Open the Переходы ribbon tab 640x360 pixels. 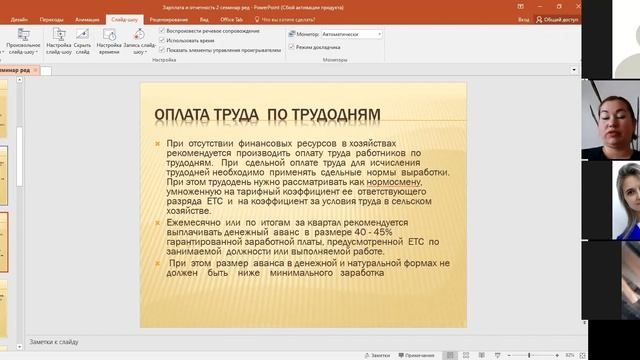pos(51,19)
